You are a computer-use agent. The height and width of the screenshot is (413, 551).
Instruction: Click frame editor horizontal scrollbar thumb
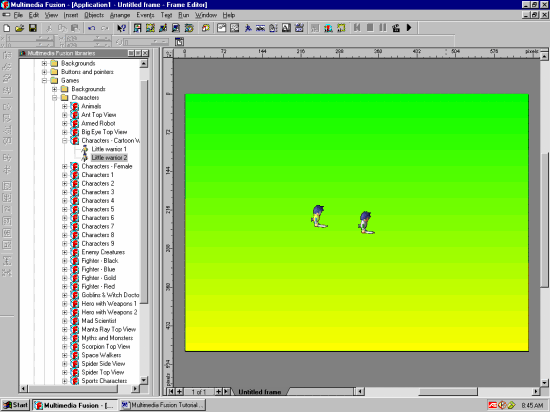point(448,391)
